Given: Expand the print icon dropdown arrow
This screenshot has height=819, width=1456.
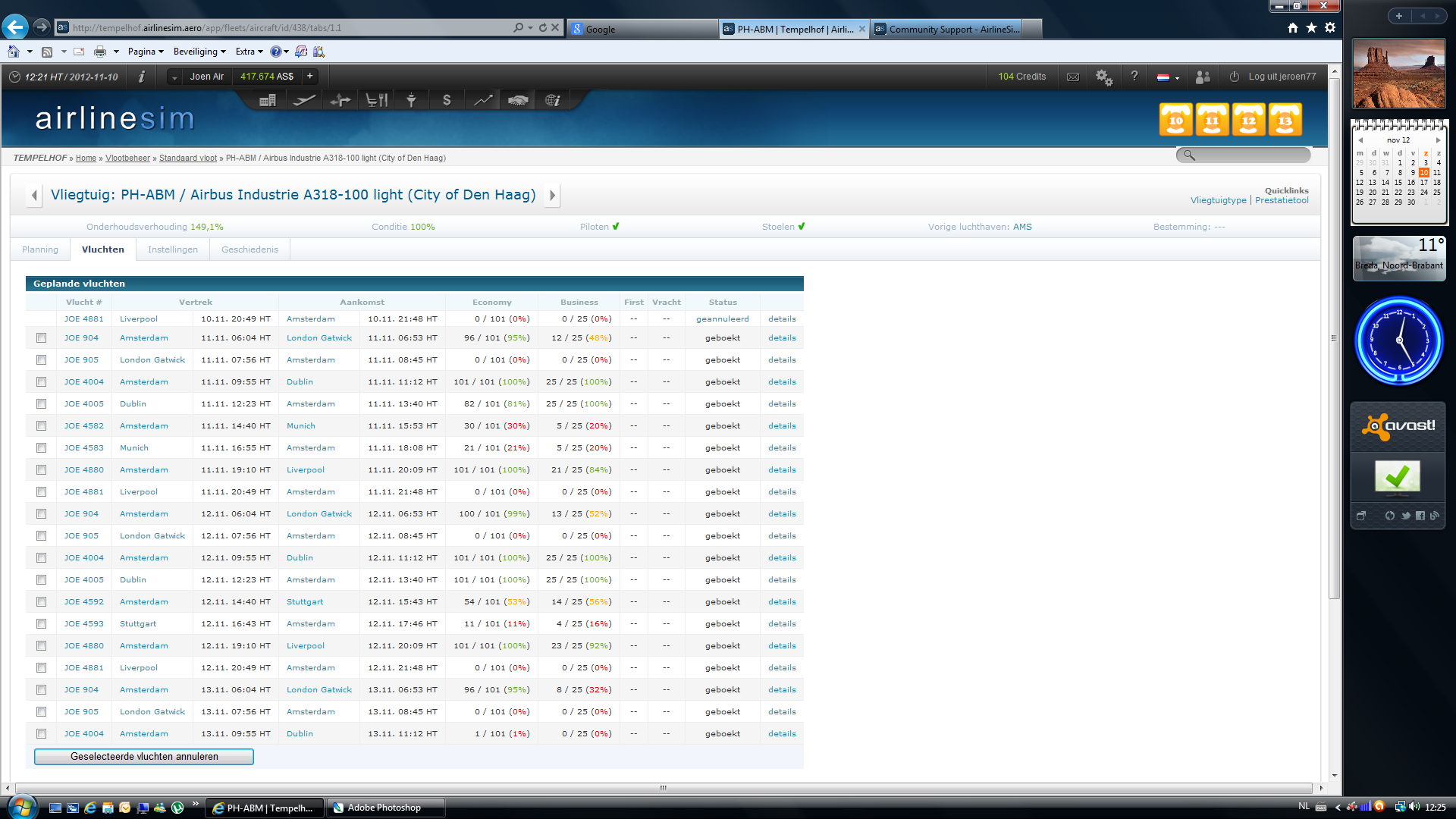Looking at the screenshot, I should coord(116,52).
